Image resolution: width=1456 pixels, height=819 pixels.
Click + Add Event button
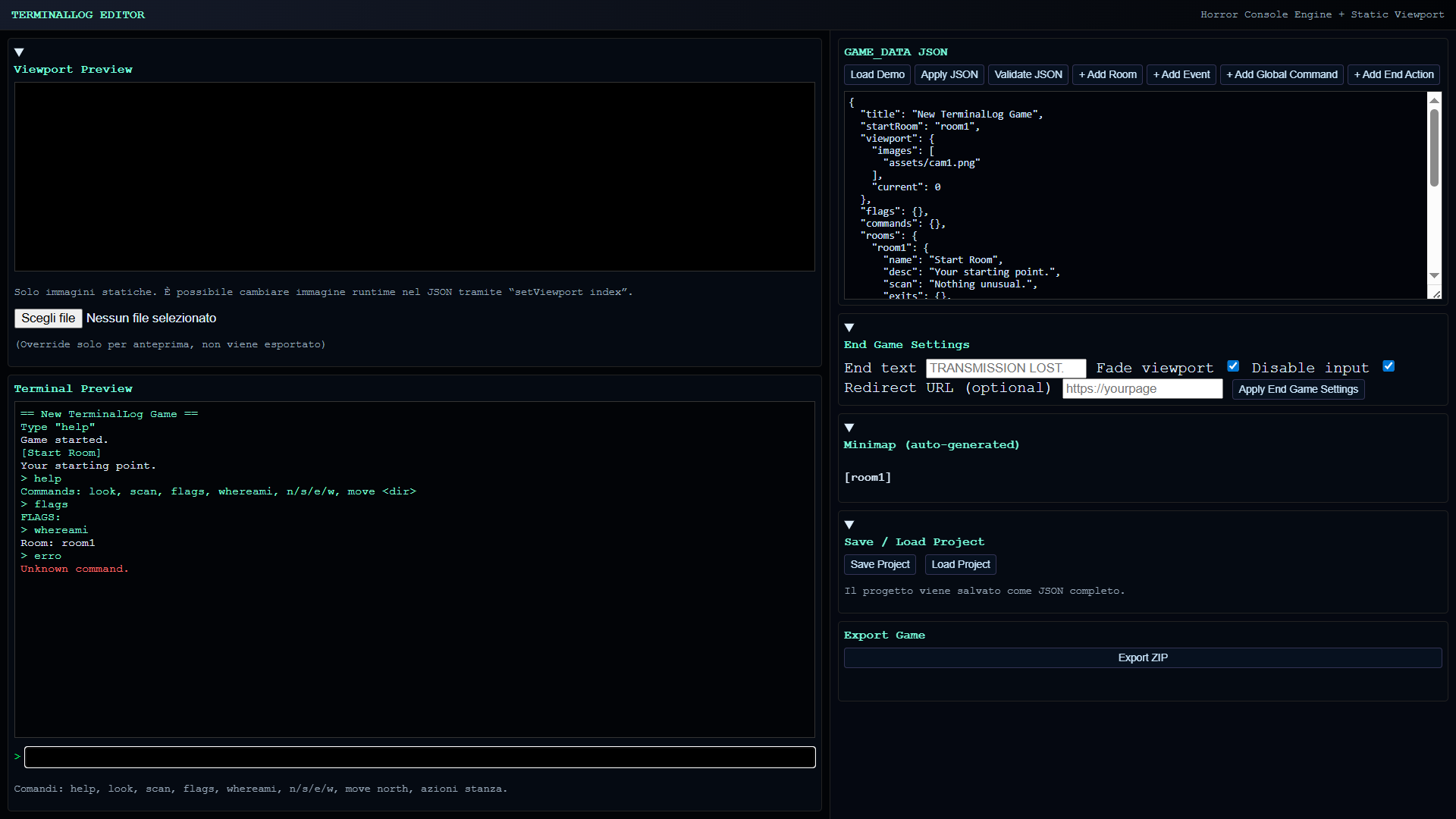click(1181, 74)
